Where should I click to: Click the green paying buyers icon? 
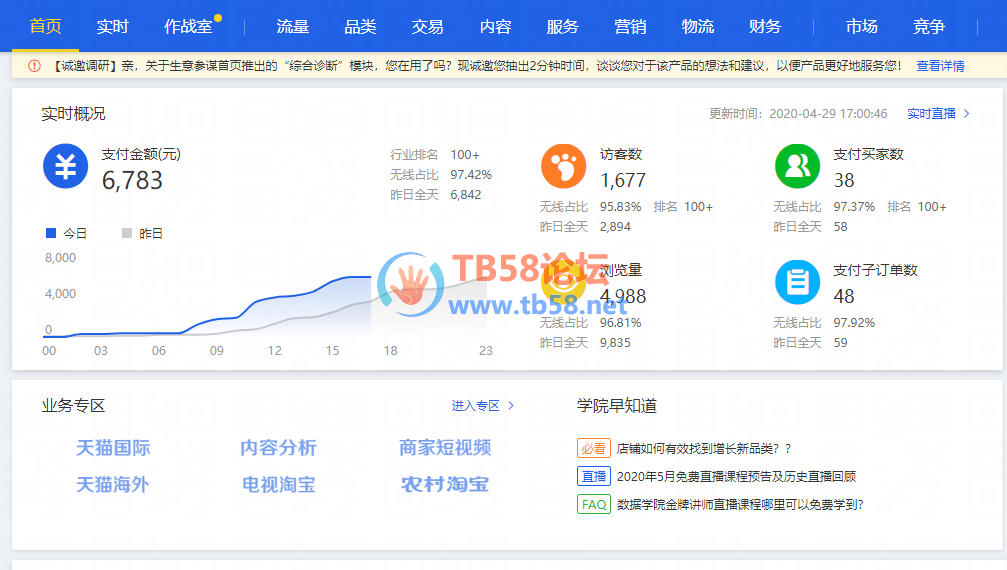coord(797,166)
